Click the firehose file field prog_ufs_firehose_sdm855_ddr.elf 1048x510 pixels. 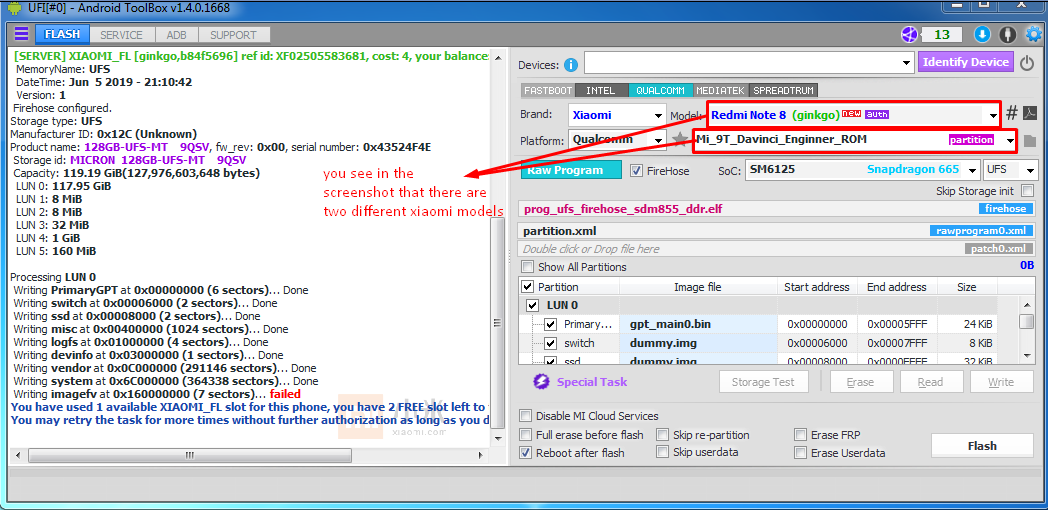point(775,209)
